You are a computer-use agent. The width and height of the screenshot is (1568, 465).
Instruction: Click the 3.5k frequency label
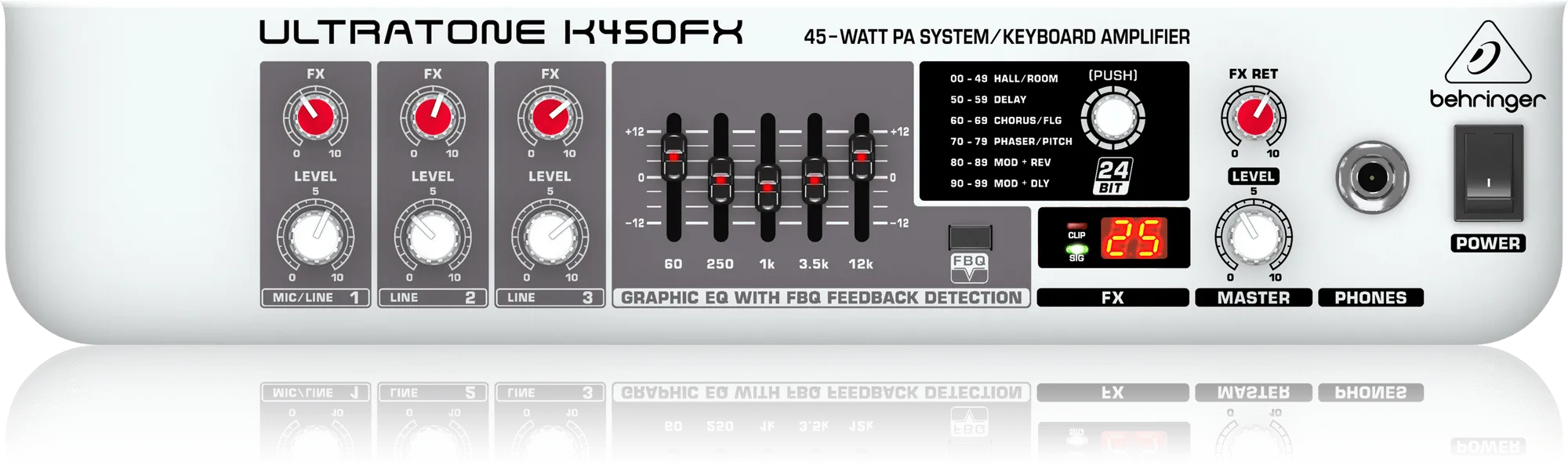[814, 264]
